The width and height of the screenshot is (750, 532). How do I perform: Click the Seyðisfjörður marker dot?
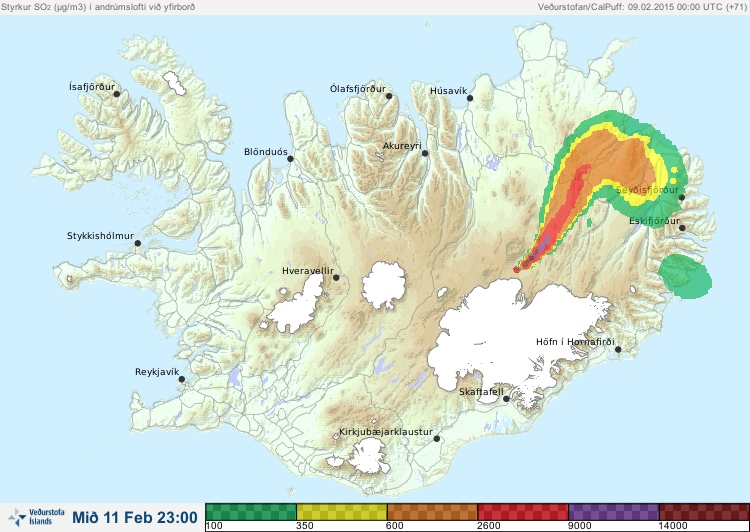point(682,197)
